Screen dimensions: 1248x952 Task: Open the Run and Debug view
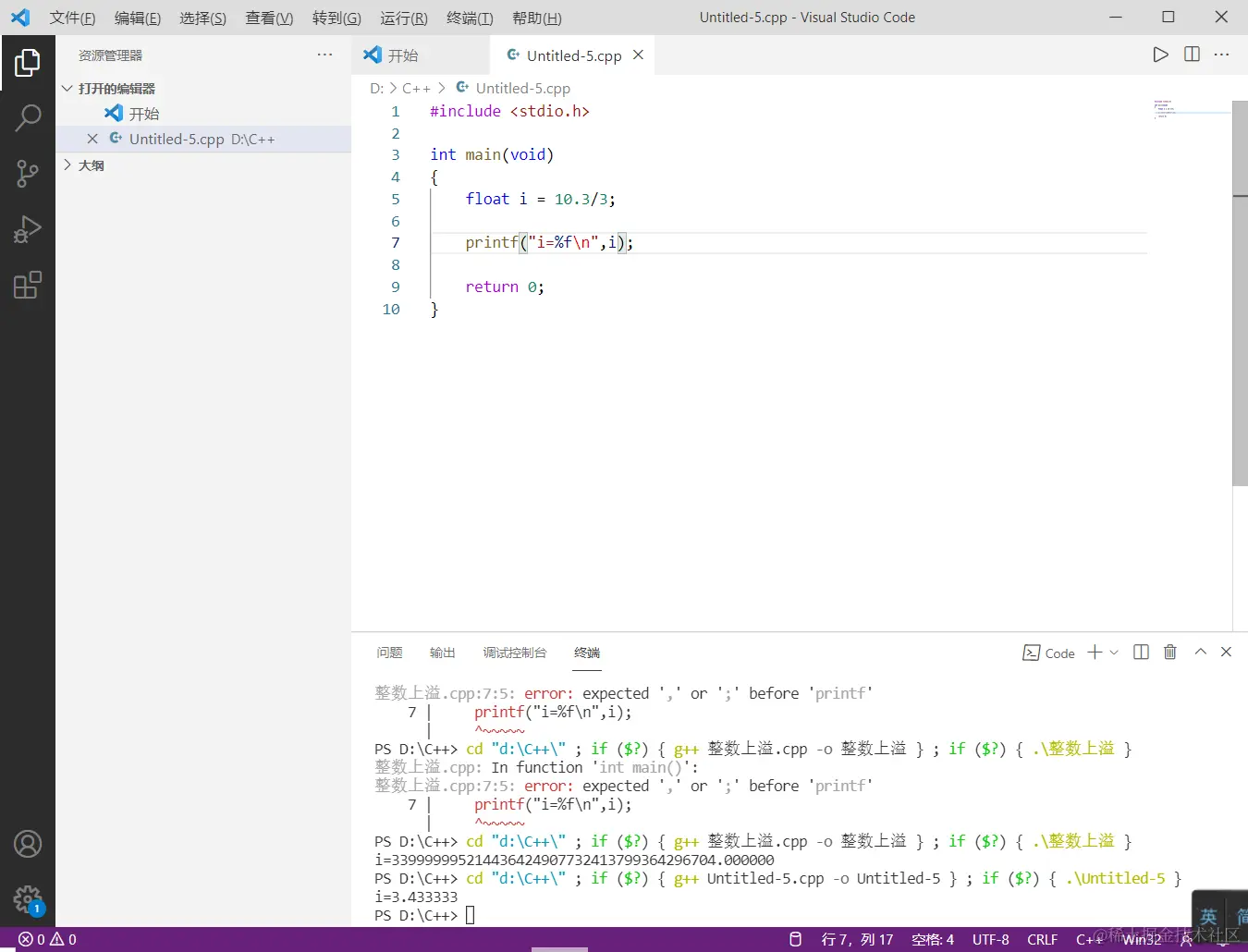click(28, 229)
